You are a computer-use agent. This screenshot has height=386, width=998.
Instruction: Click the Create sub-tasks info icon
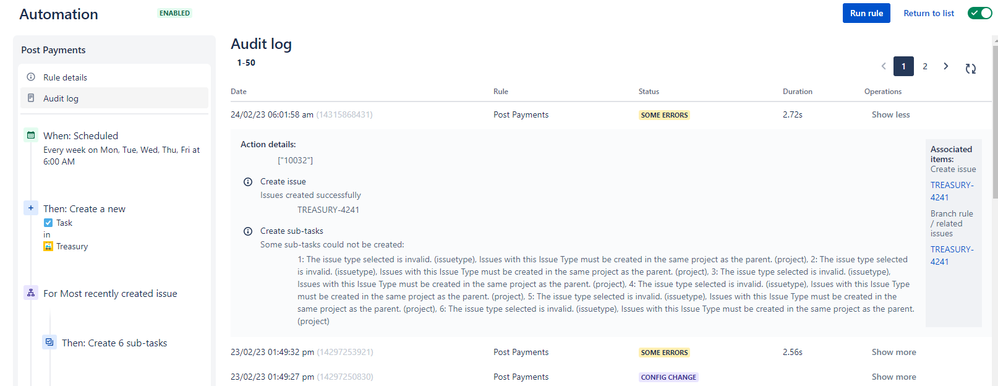pyautogui.click(x=248, y=231)
